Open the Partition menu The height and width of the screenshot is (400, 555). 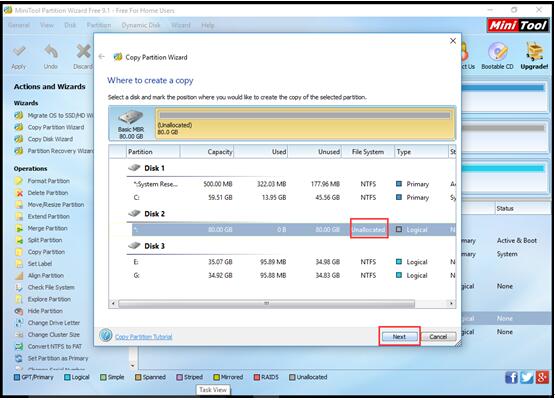click(x=99, y=25)
